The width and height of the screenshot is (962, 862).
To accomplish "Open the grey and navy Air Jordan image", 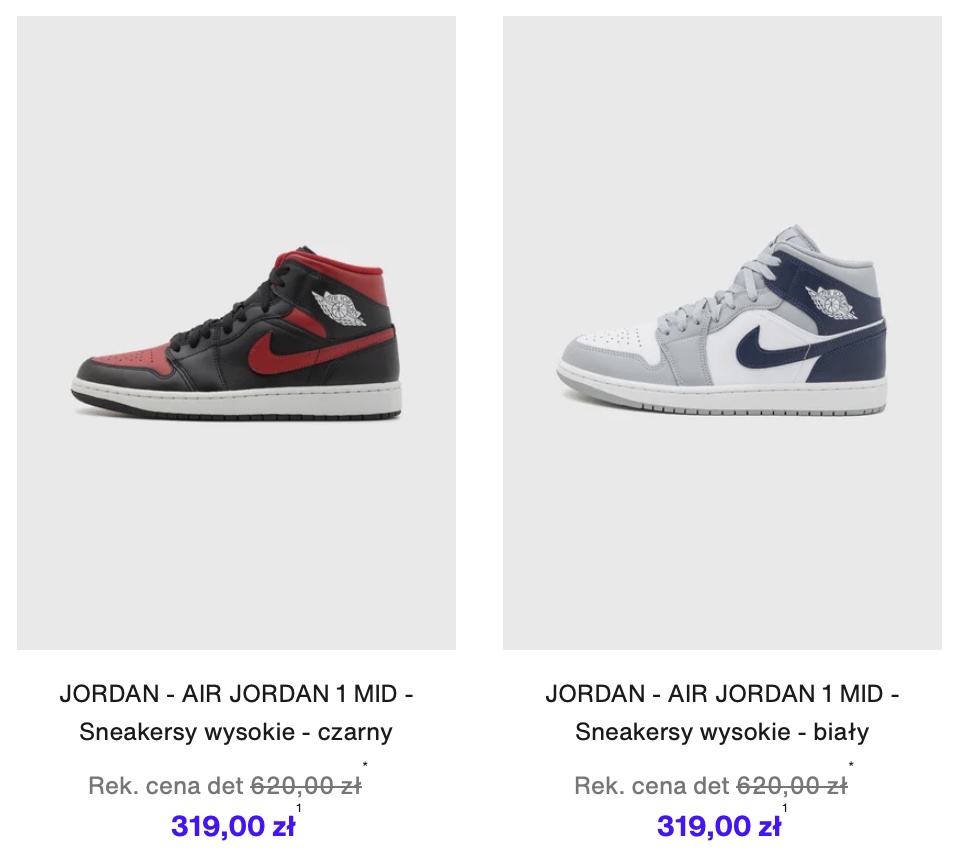I will click(x=722, y=333).
